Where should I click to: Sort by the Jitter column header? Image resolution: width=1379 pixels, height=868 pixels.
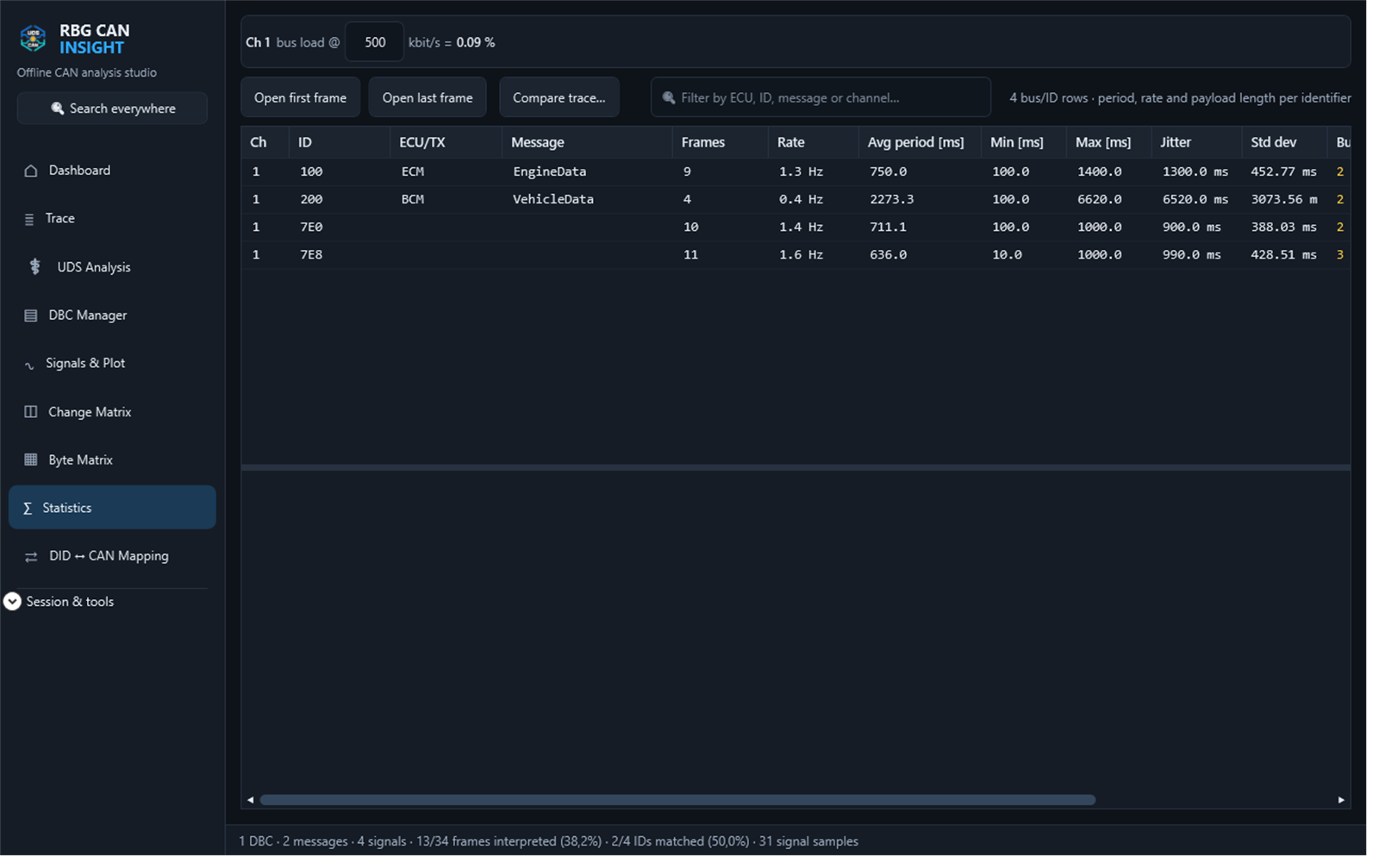1196,142
